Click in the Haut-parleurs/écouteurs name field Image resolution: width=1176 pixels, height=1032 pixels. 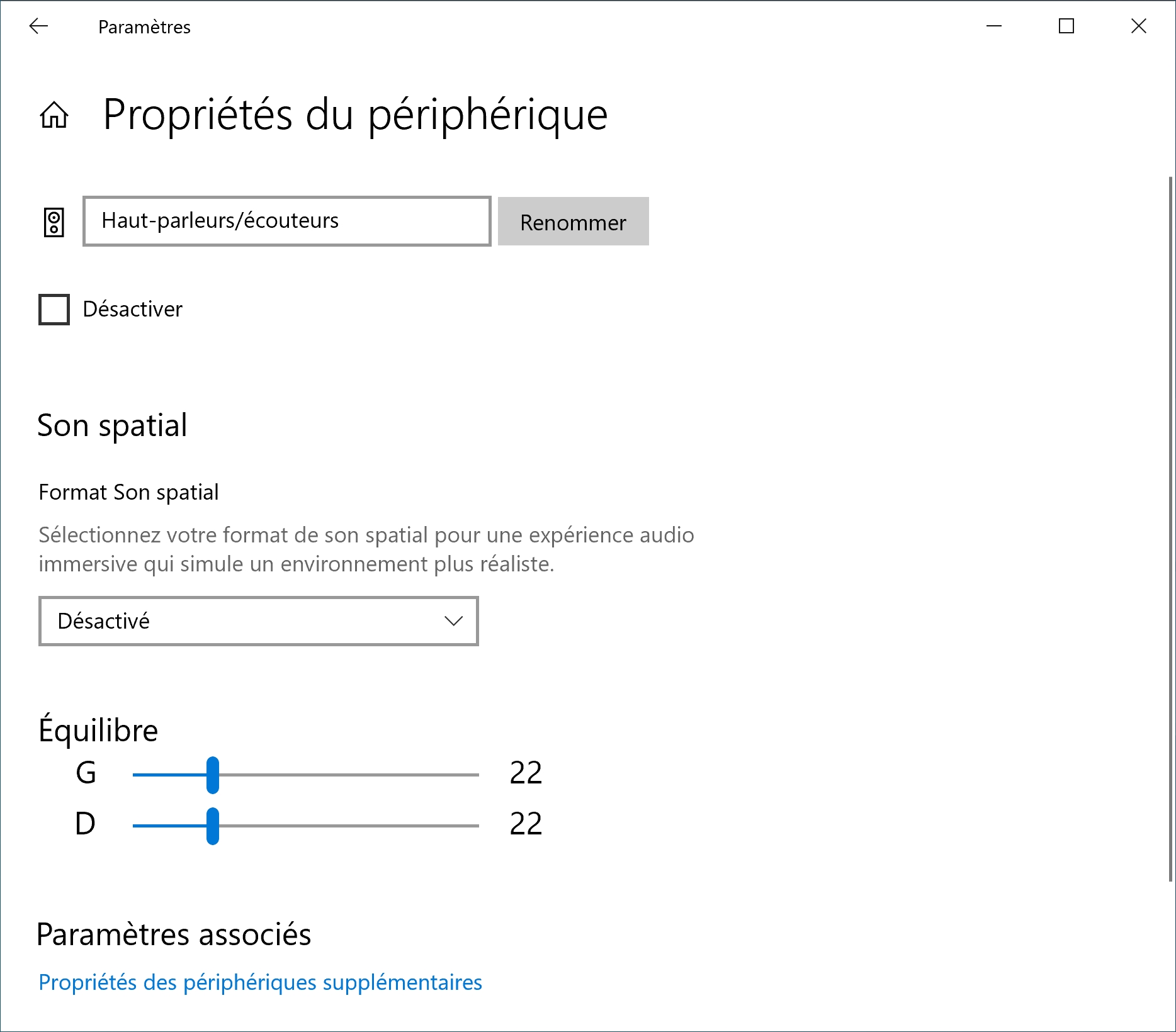pos(287,222)
